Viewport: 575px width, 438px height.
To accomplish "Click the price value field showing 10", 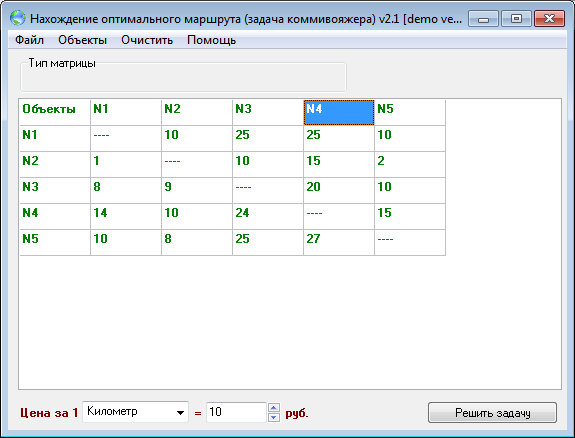I will click(237, 412).
